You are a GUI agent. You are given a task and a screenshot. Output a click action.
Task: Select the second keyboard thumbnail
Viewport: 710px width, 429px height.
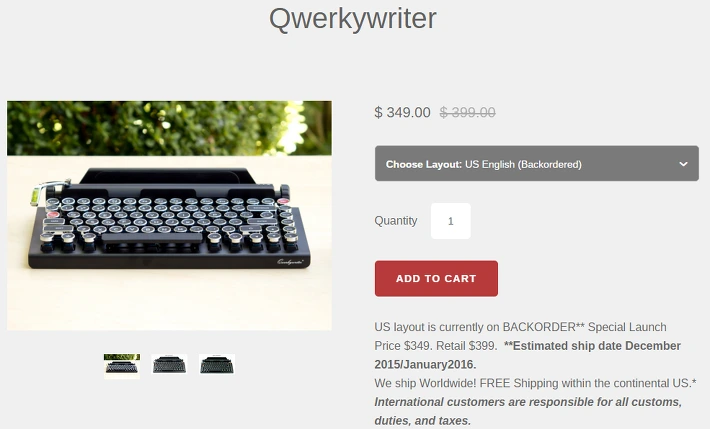[x=169, y=365]
